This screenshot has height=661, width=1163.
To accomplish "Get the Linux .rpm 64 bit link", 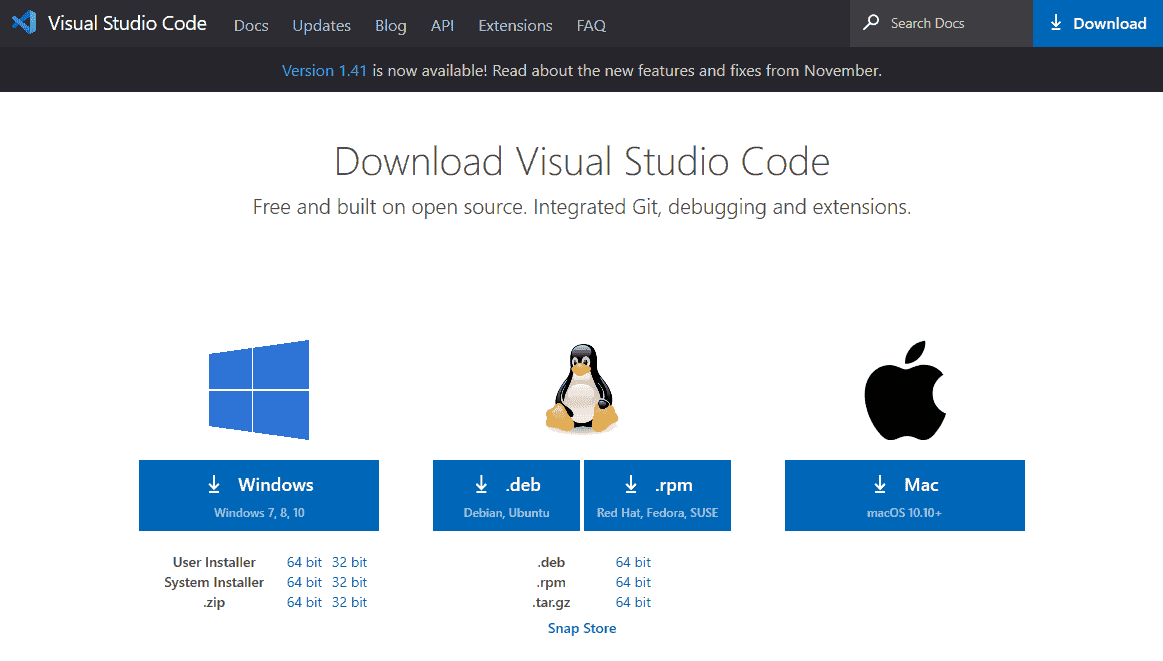I will (633, 582).
